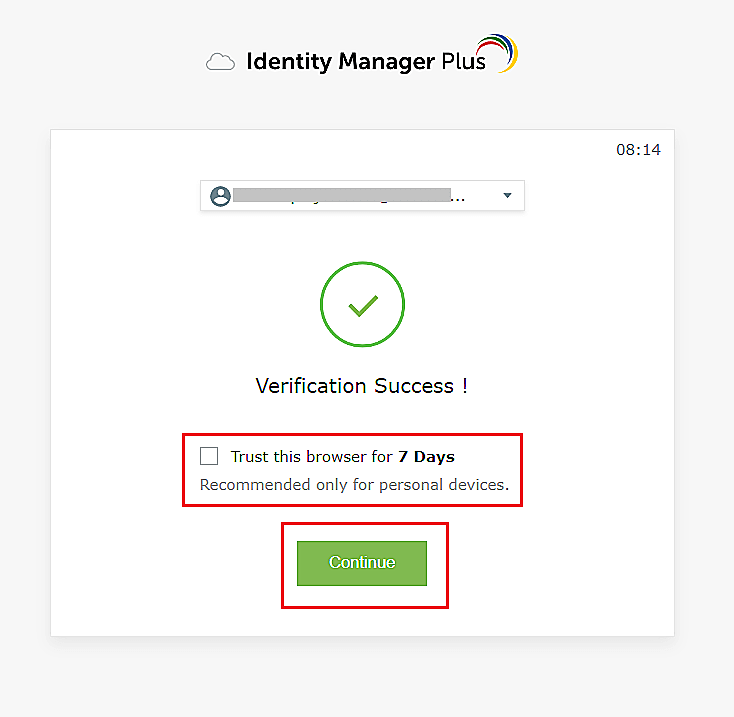Click the word 'Plus' in header
This screenshot has height=717, width=734.
tap(463, 62)
